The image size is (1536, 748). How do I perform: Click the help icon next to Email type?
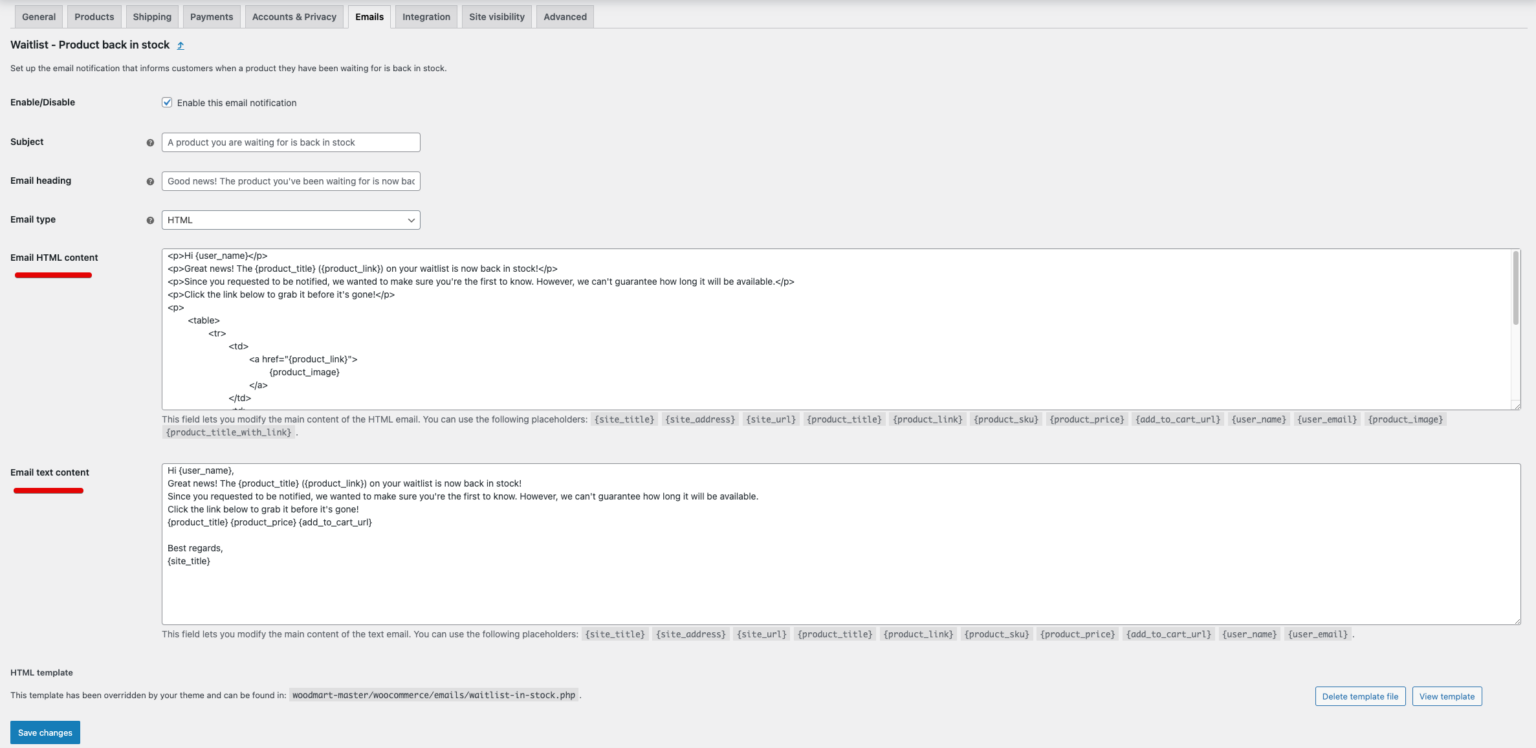pos(150,220)
